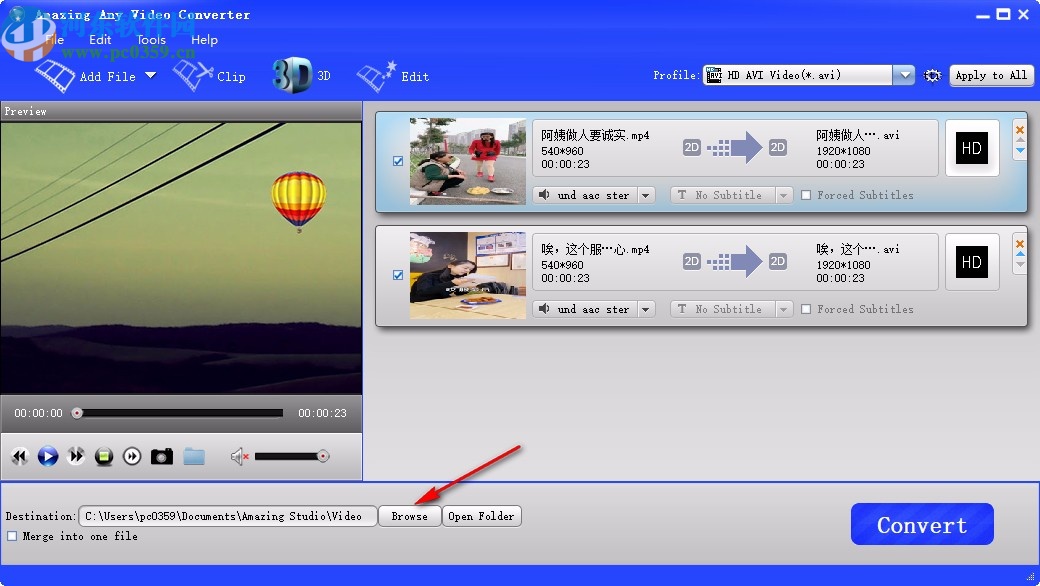Open the audio track dropdown for the first video
The height and width of the screenshot is (586, 1040).
tap(645, 194)
